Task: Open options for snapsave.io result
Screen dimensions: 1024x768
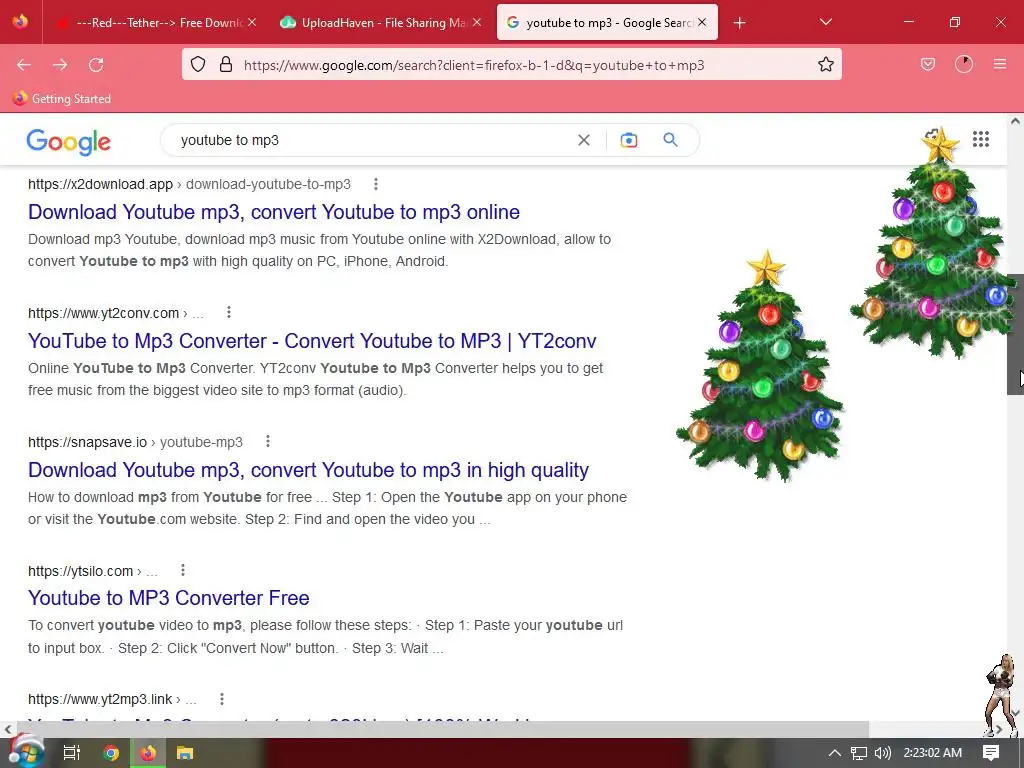Action: tap(268, 442)
